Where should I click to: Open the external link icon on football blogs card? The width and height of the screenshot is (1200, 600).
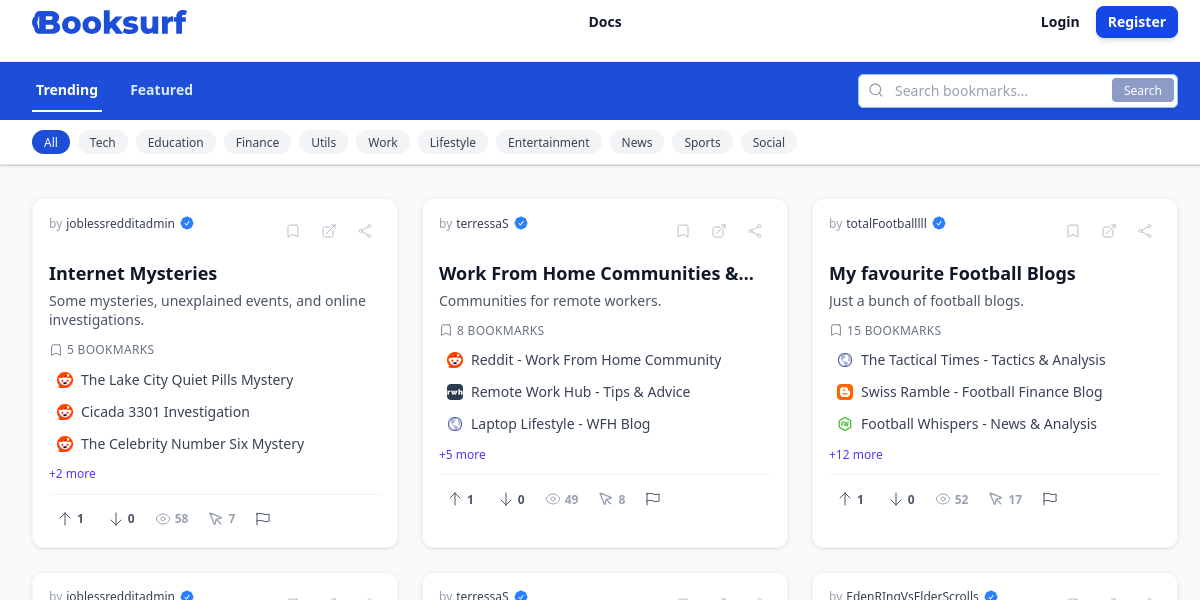click(x=1109, y=231)
